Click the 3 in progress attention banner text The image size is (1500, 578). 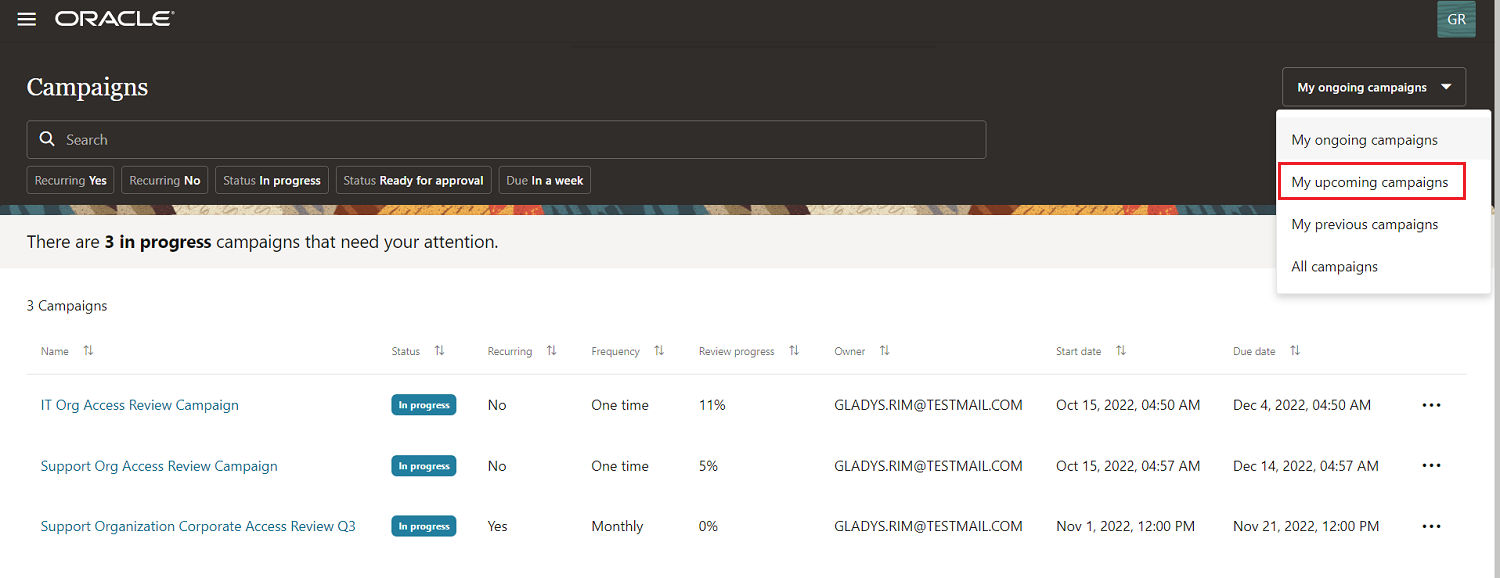click(x=262, y=242)
